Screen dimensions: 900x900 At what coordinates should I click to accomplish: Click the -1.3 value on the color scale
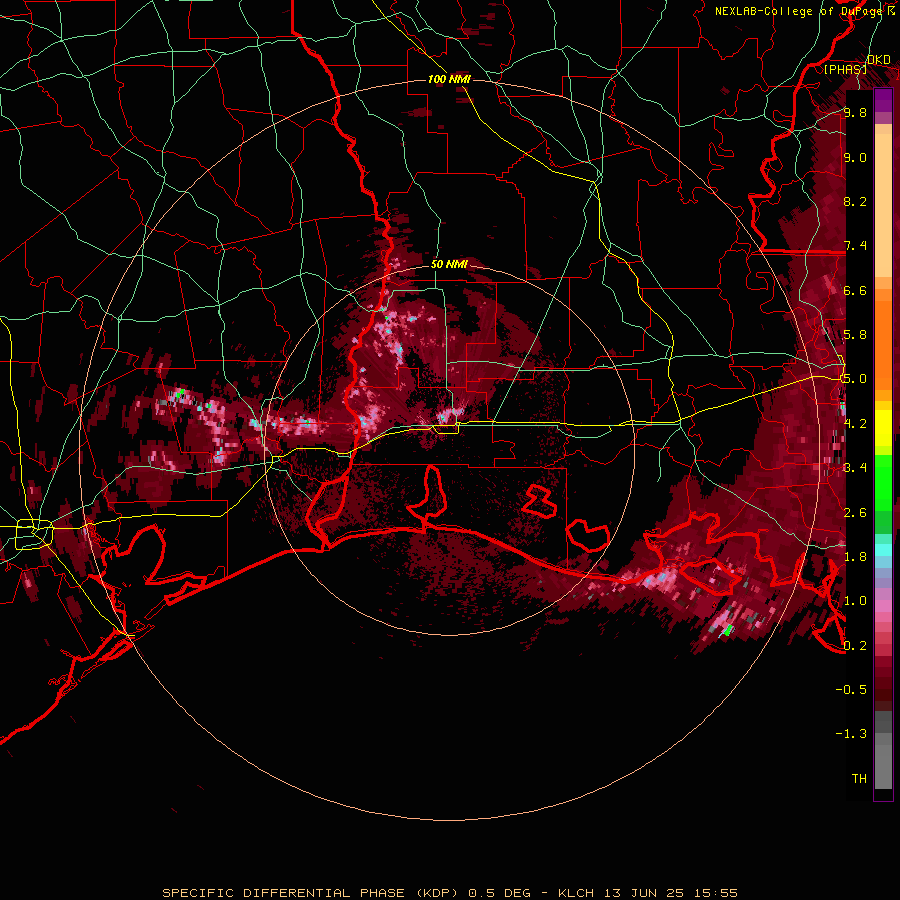[851, 734]
